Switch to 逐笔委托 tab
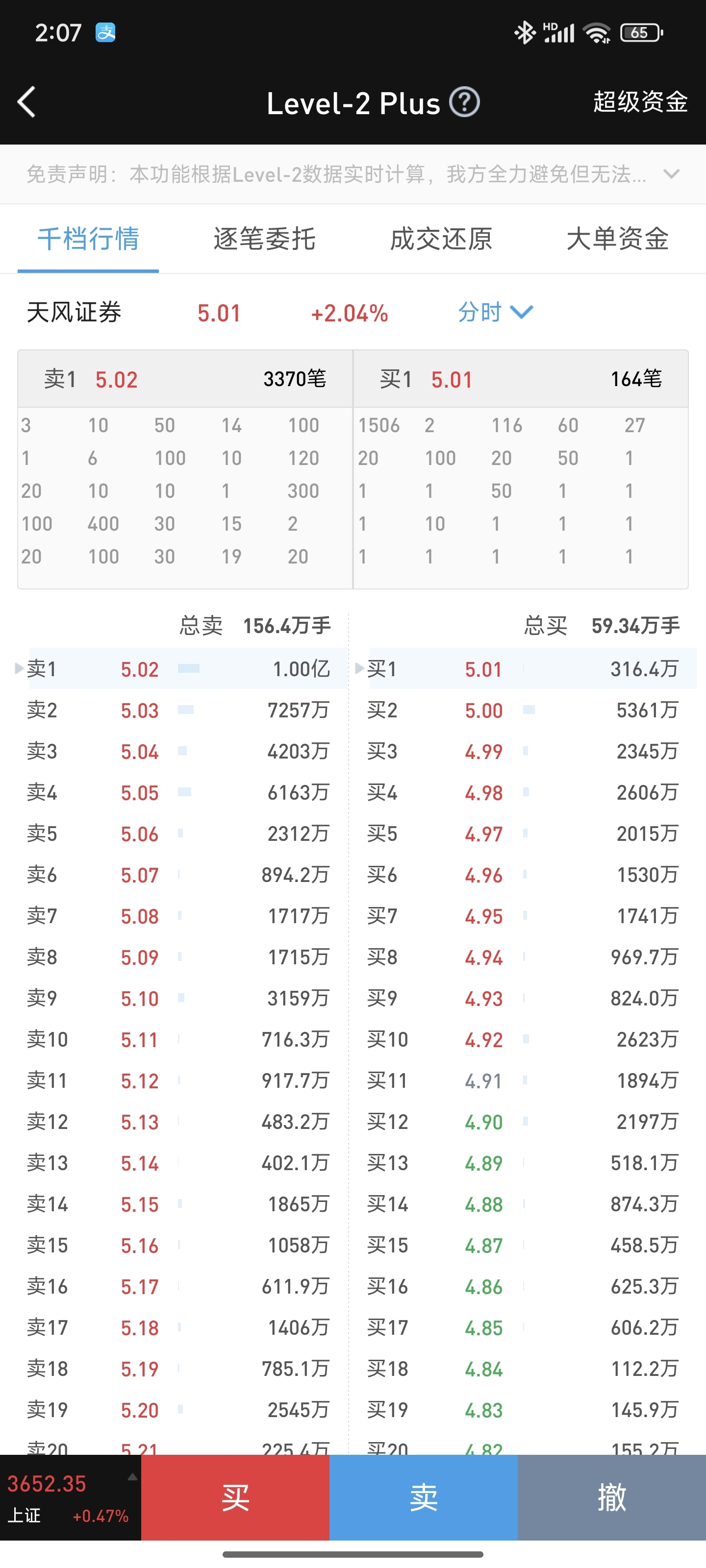This screenshot has width=706, height=1568. coord(264,238)
